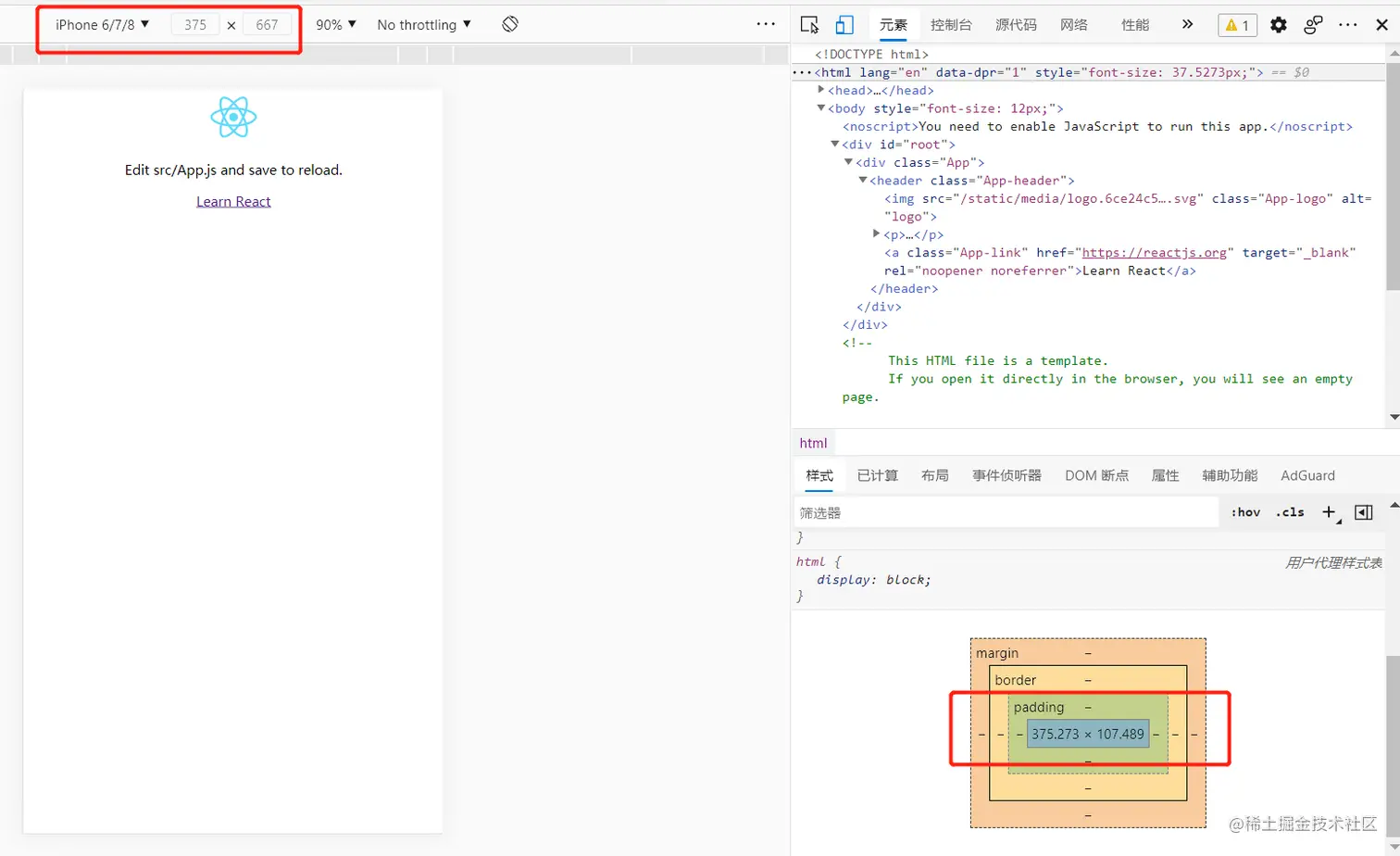The height and width of the screenshot is (856, 1400).
Task: Click the border label in box model
Action: coord(1015,680)
